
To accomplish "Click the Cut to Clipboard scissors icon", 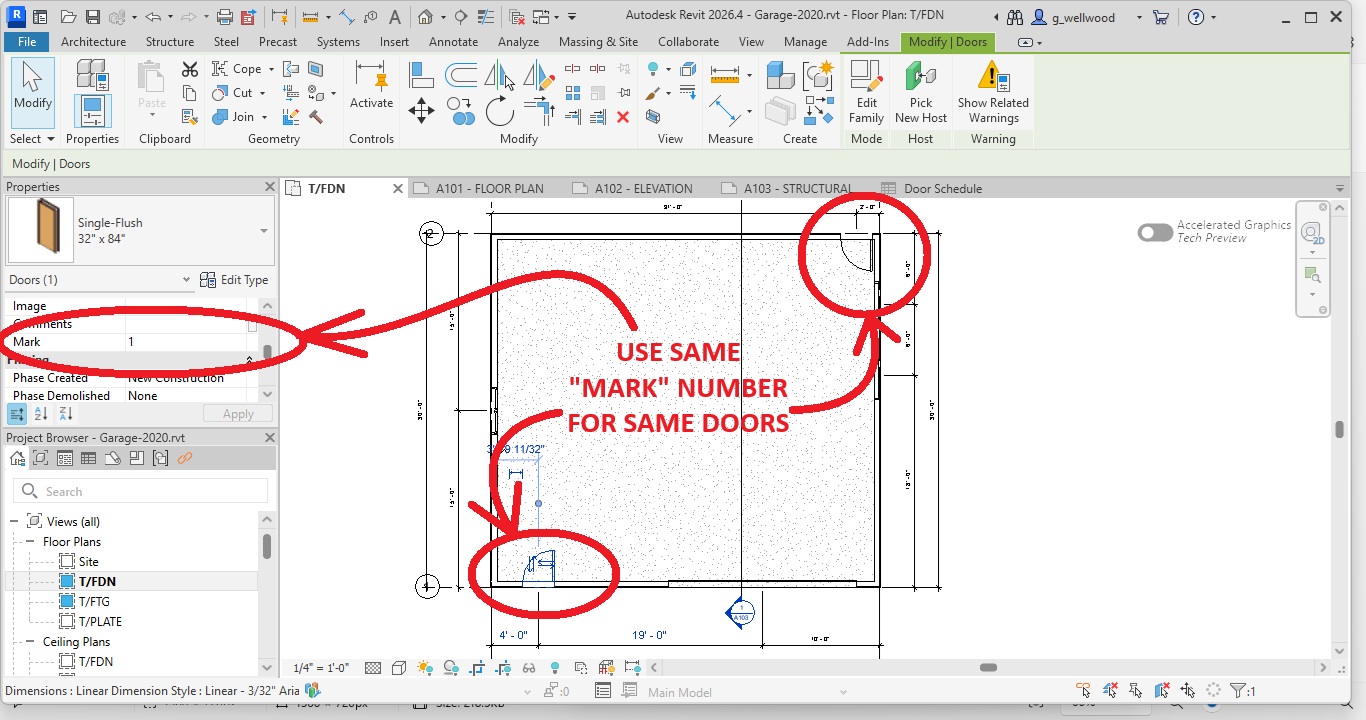I will click(190, 69).
